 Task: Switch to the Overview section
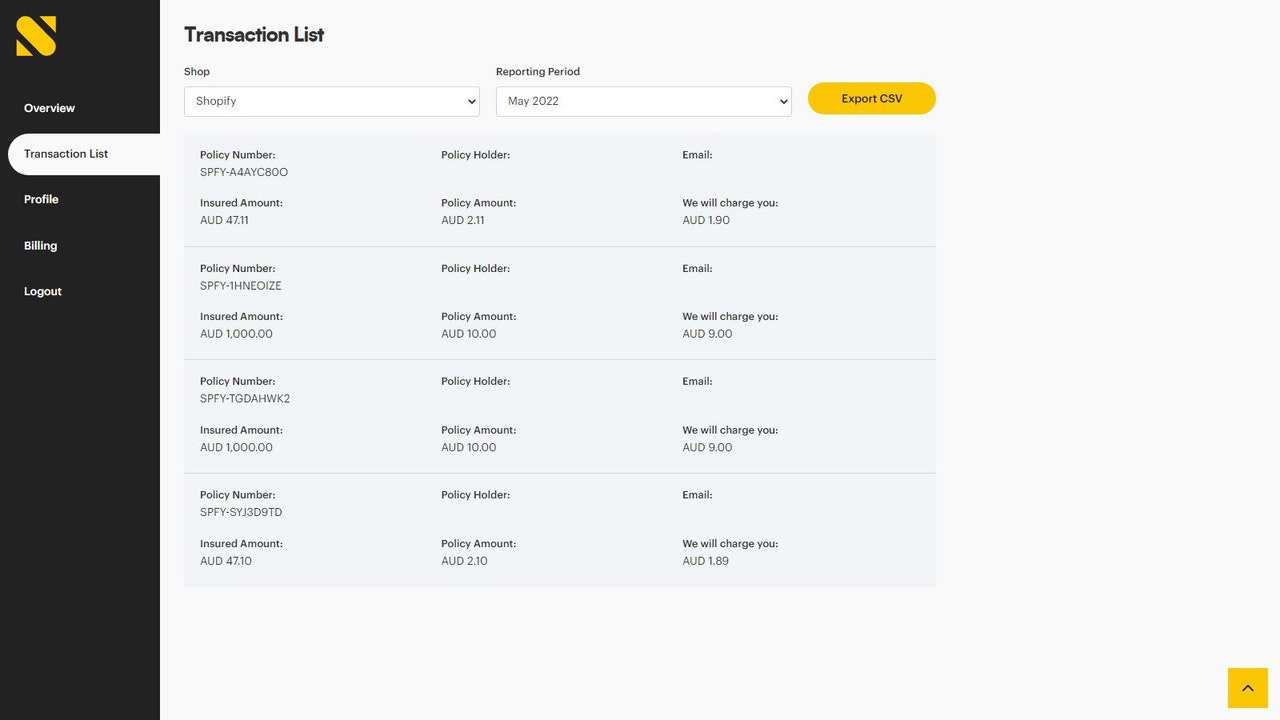tap(48, 108)
